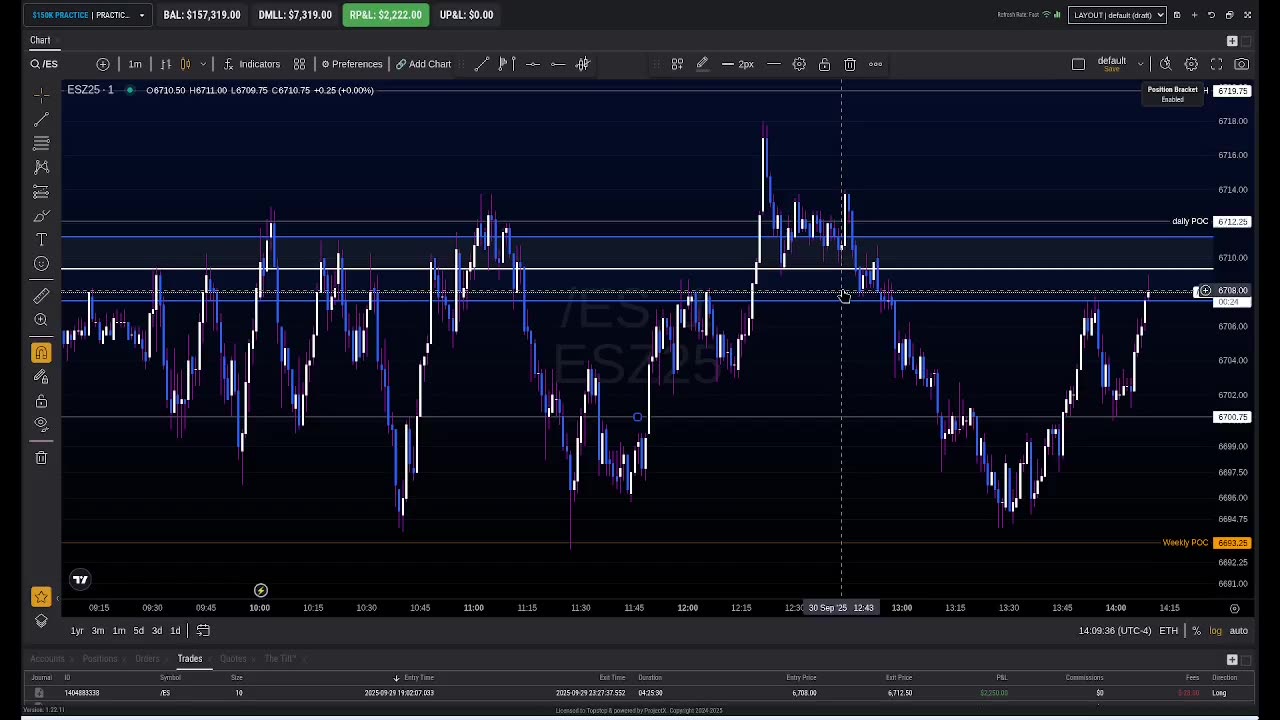Open more options in drawing toolbar
Image resolution: width=1280 pixels, height=720 pixels.
[x=875, y=64]
